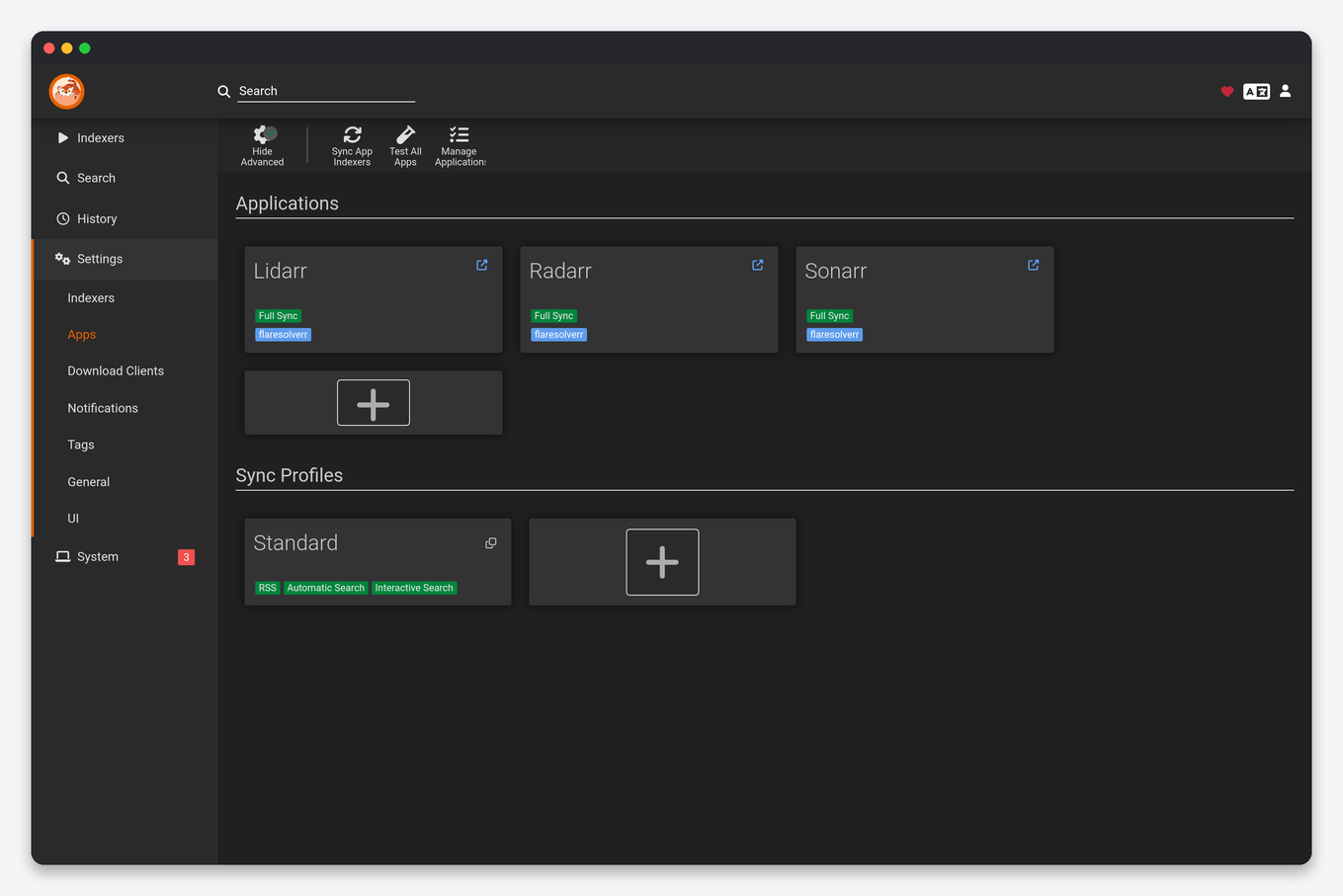The width and height of the screenshot is (1343, 896).
Task: Open Indexers in the sidebar main menu
Action: tap(125, 138)
